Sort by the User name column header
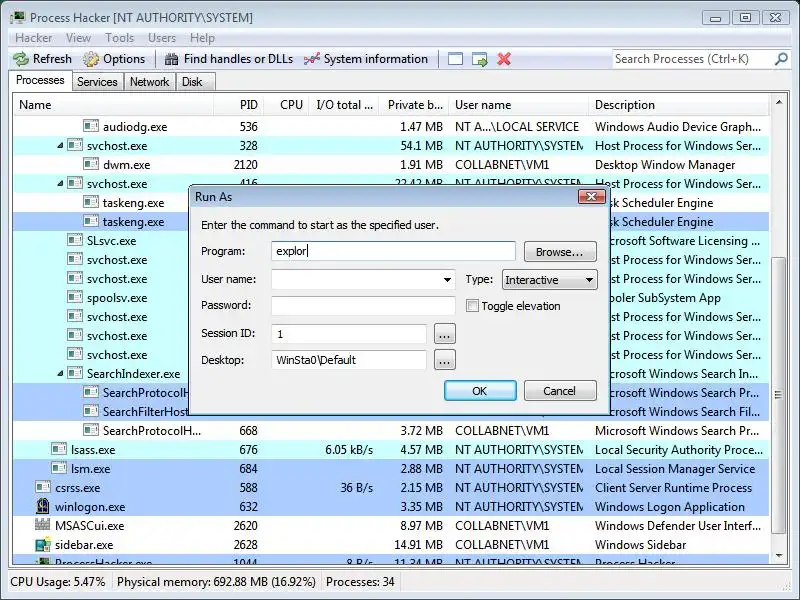 pyautogui.click(x=518, y=105)
